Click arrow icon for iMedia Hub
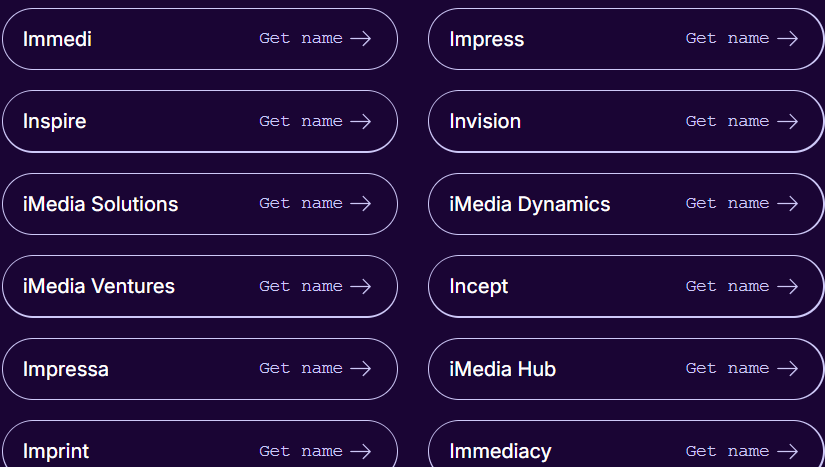 coord(788,369)
